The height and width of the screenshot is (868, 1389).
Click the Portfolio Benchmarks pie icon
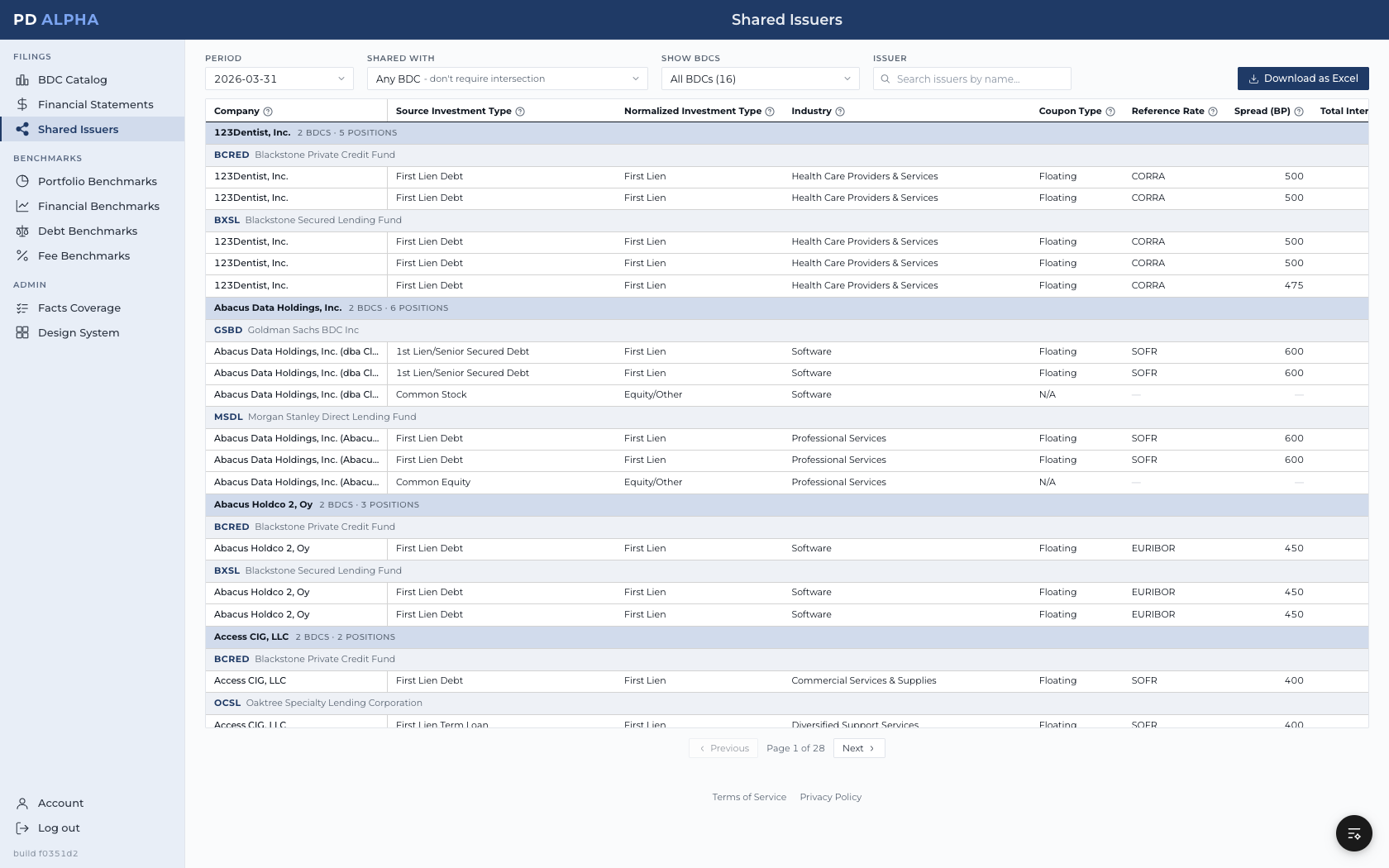[x=22, y=182]
